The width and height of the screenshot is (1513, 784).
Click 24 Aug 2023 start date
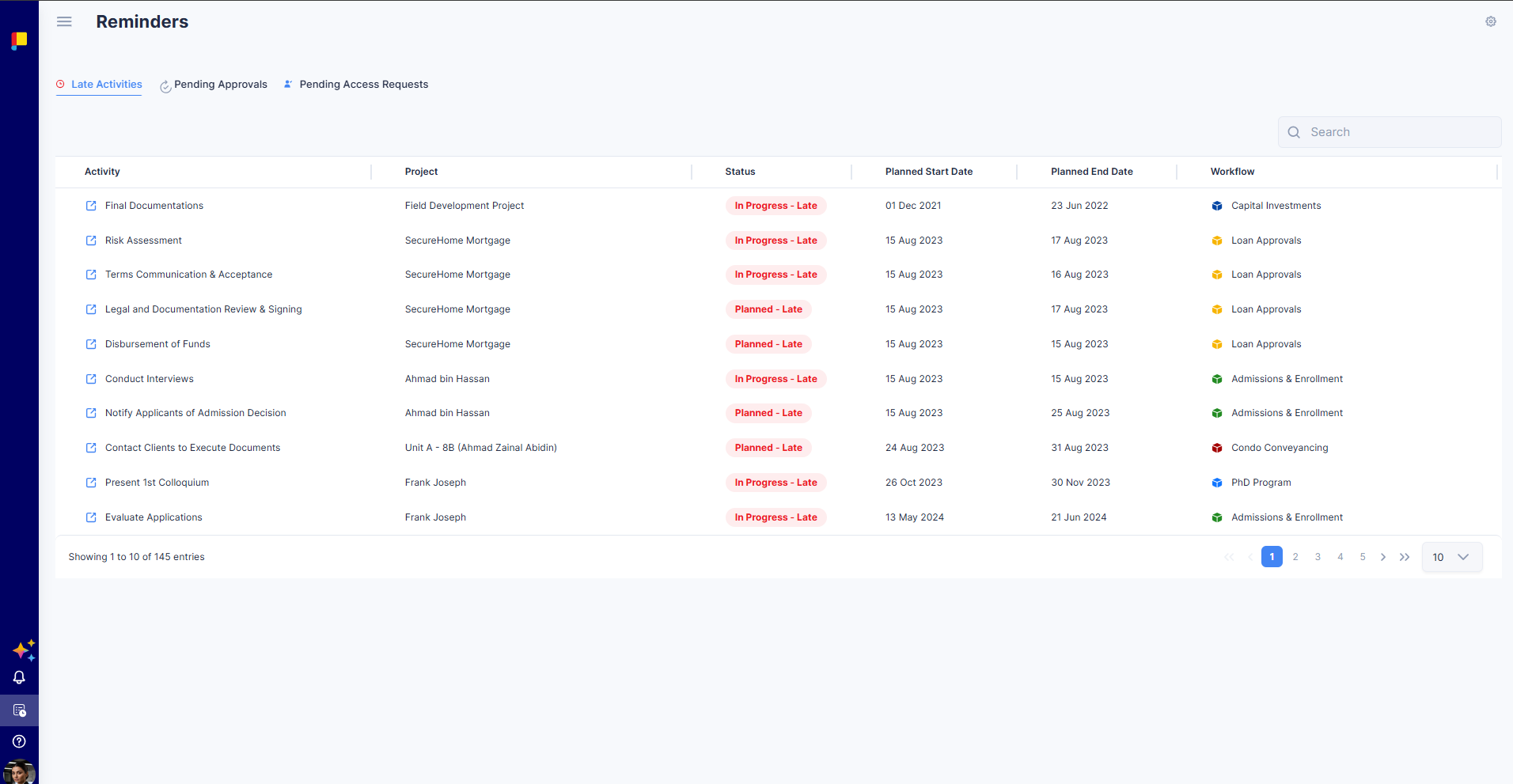[x=915, y=448]
